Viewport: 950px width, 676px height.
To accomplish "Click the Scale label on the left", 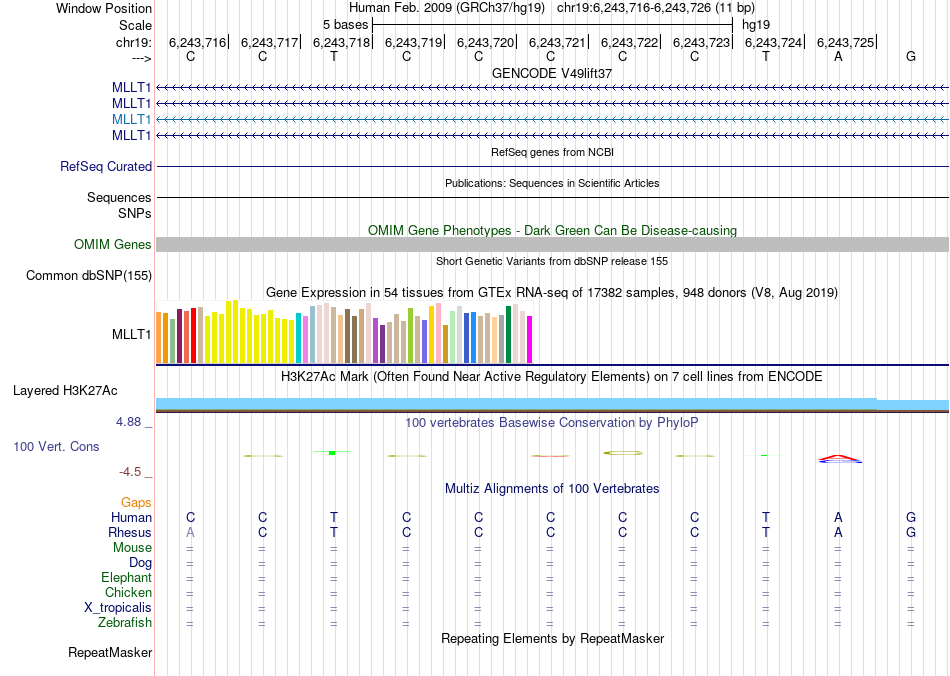I will (x=135, y=25).
